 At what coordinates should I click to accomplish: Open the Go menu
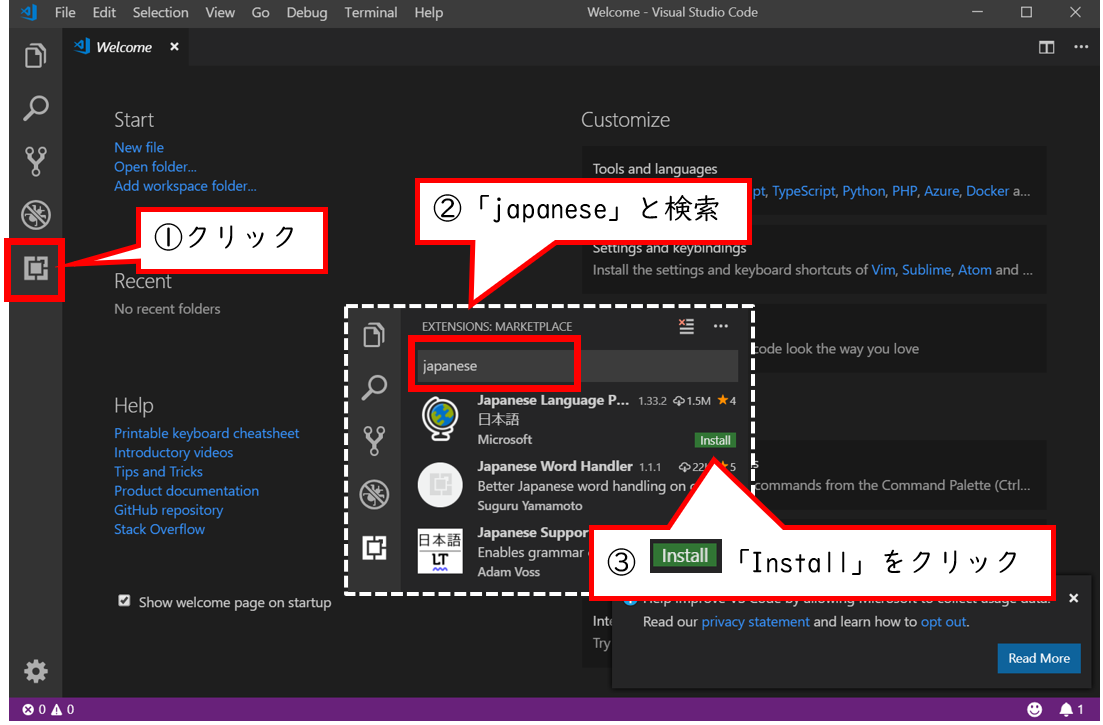(260, 12)
